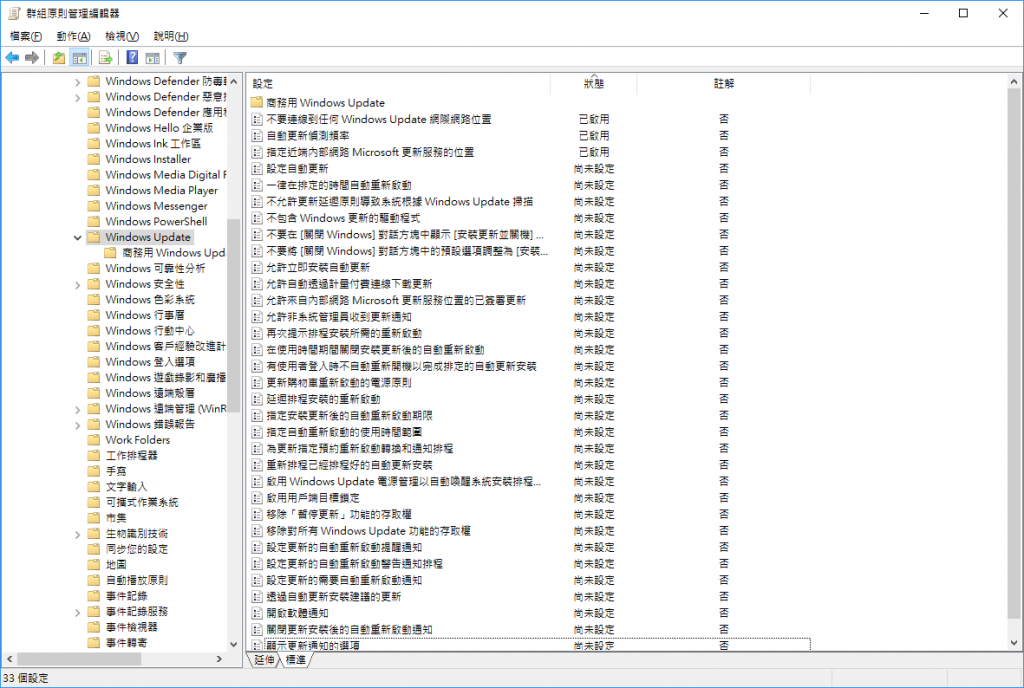Select policy 透過自動更新安裝建議的更新
The image size is (1024, 688).
pos(334,597)
